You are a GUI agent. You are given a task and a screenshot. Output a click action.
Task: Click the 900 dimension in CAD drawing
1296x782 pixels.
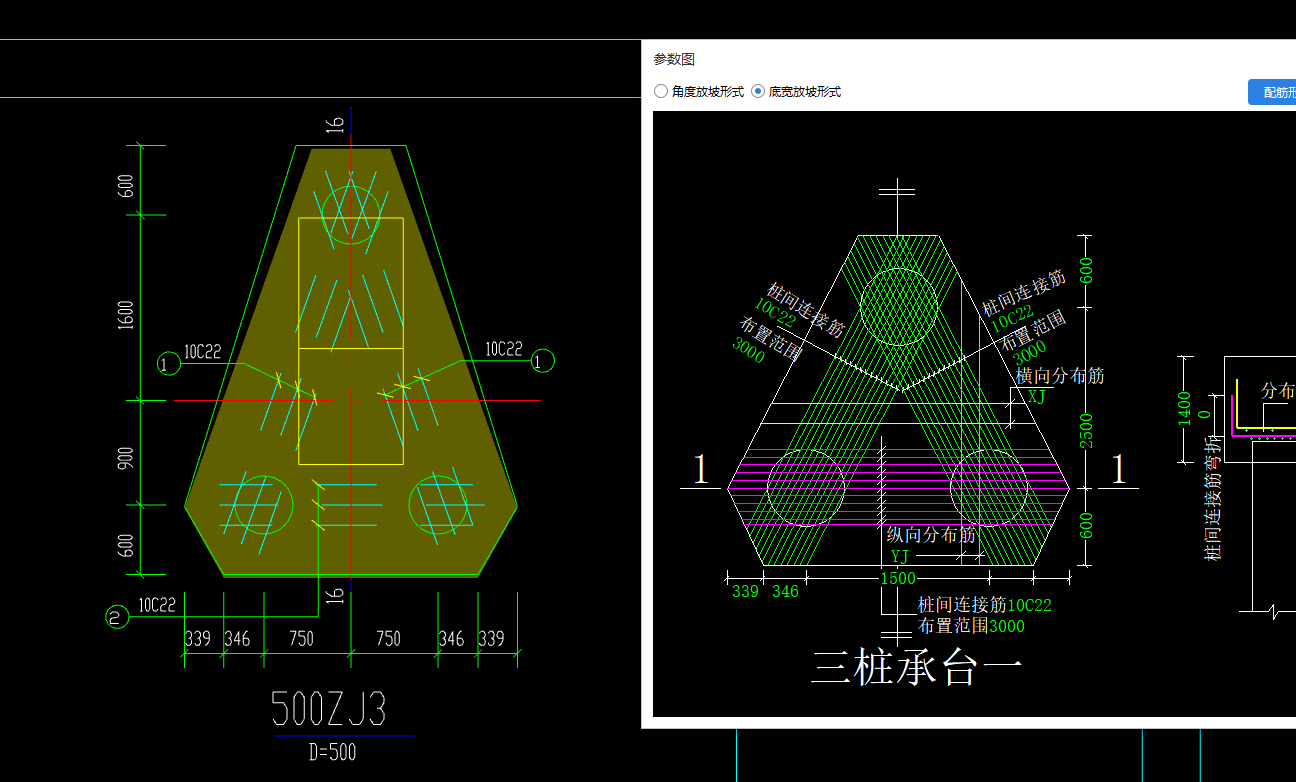coord(126,458)
